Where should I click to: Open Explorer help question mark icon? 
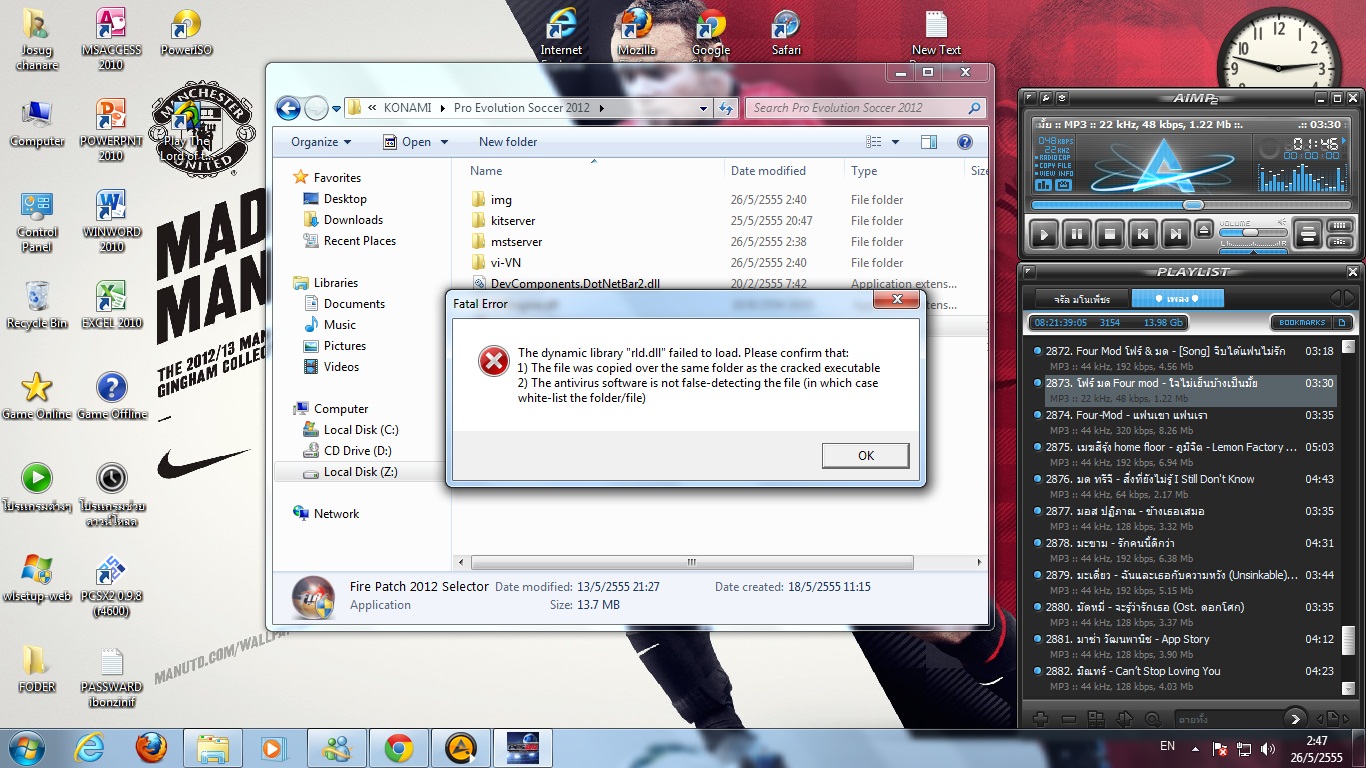[965, 142]
